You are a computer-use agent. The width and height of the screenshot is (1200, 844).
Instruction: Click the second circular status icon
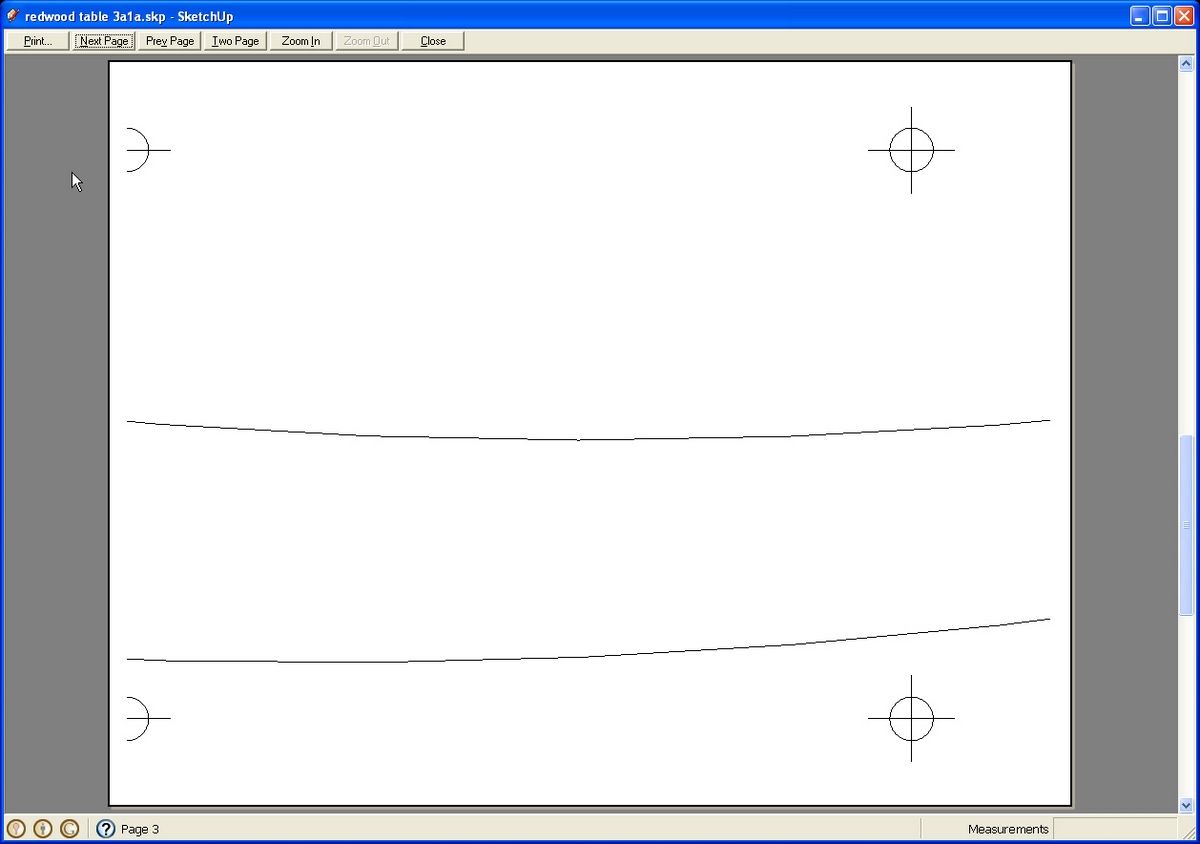(x=43, y=829)
